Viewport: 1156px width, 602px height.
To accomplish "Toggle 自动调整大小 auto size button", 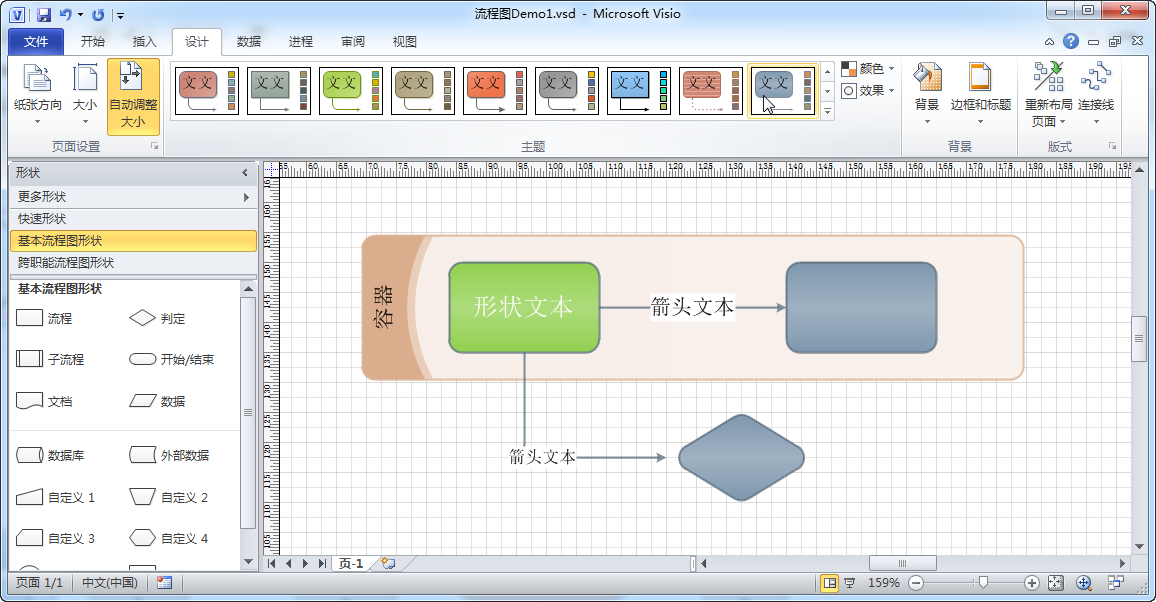I will click(133, 96).
